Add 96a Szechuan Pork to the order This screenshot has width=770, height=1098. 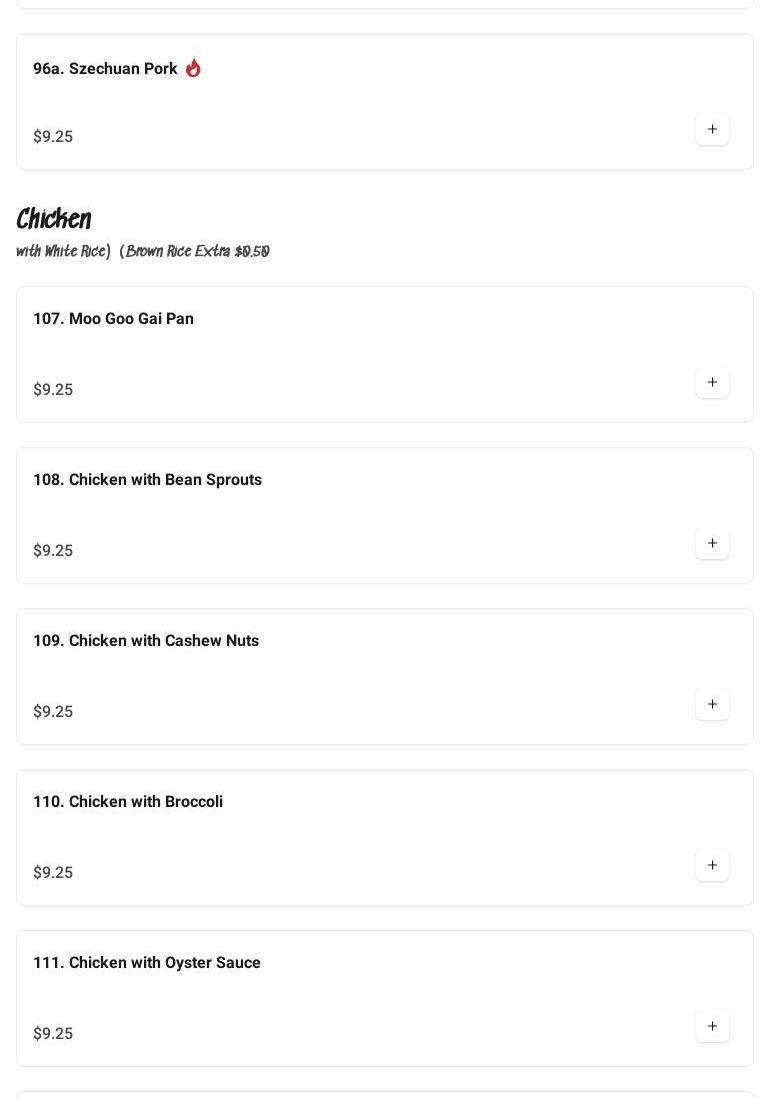[x=712, y=129]
